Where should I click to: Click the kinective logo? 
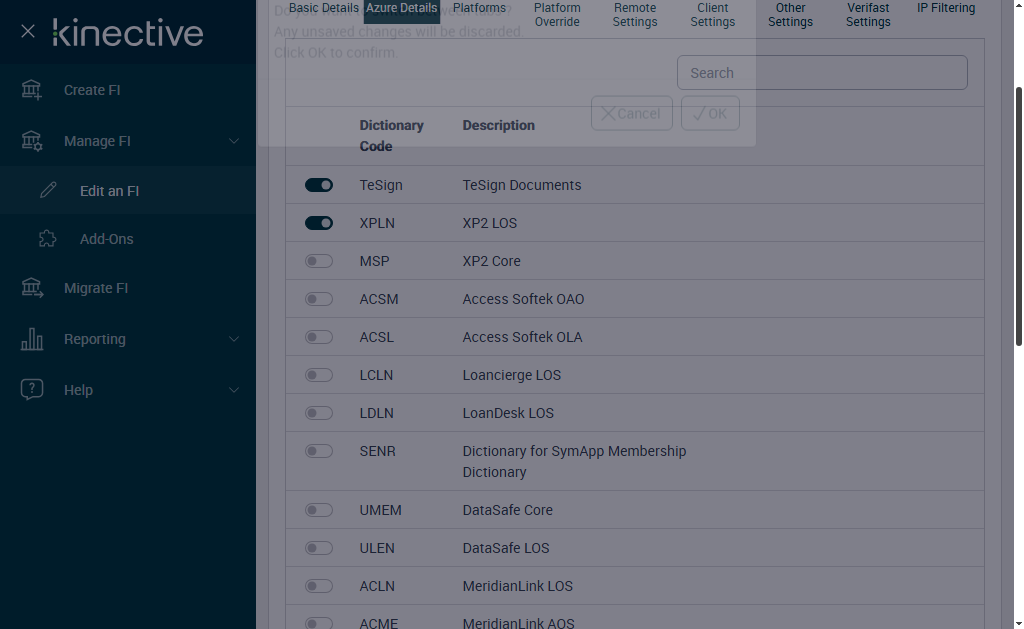(128, 33)
